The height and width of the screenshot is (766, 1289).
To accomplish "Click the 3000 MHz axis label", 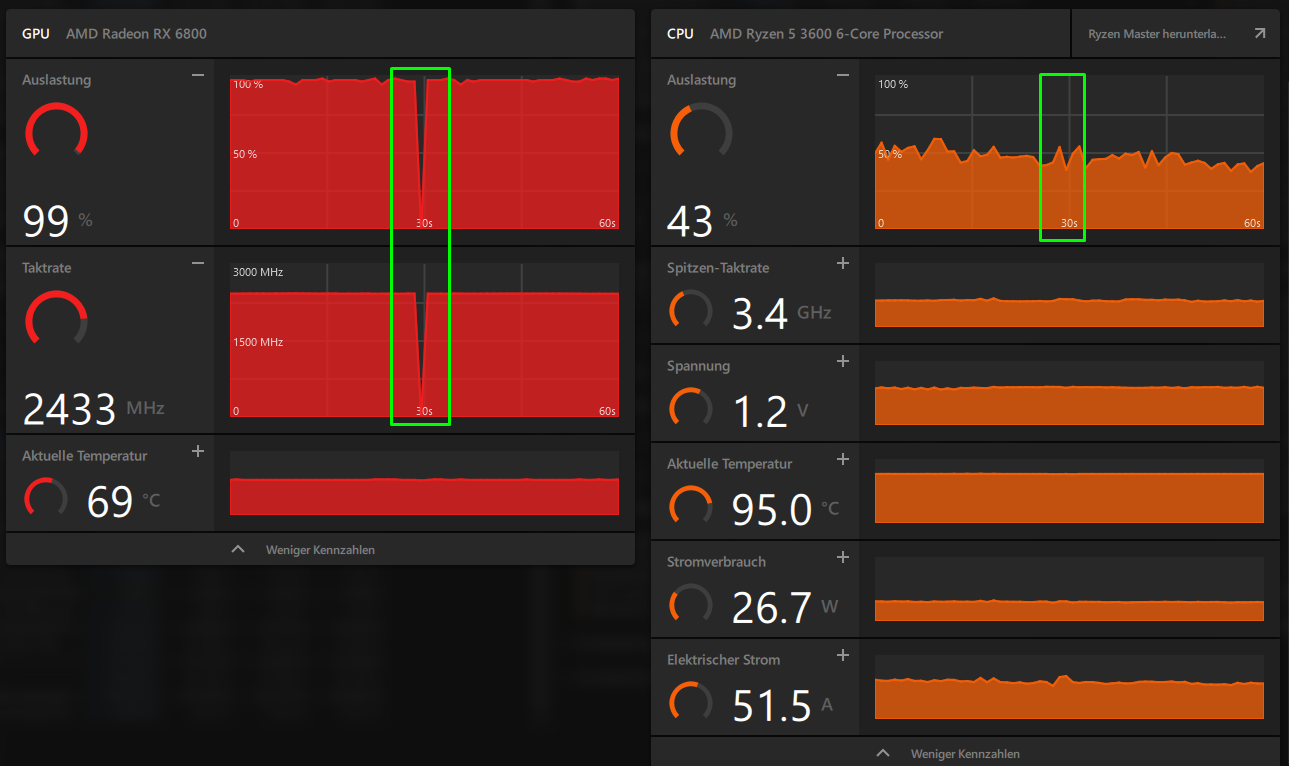I will click(258, 272).
